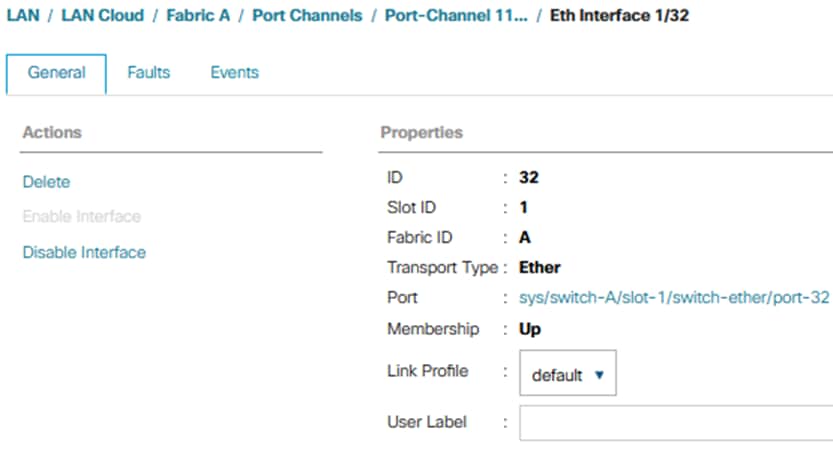Click the Slot ID label
The height and width of the screenshot is (450, 833).
pyautogui.click(x=411, y=207)
